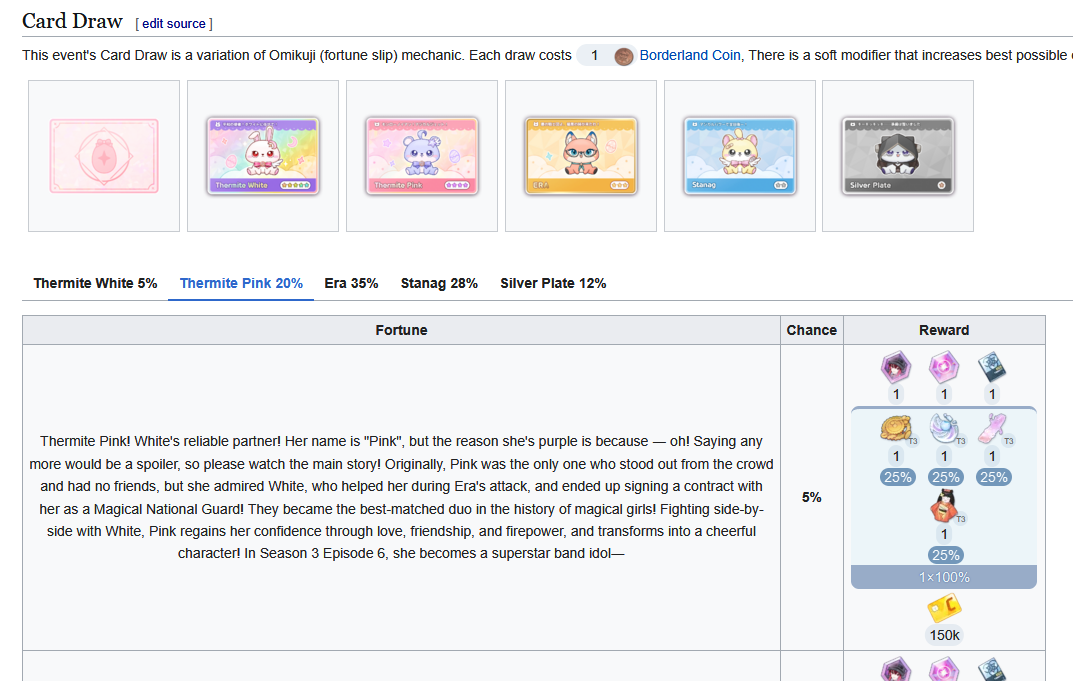Screen dimensions: 1073x681
Task: Open the orange Era fox card image
Action: pos(581,156)
